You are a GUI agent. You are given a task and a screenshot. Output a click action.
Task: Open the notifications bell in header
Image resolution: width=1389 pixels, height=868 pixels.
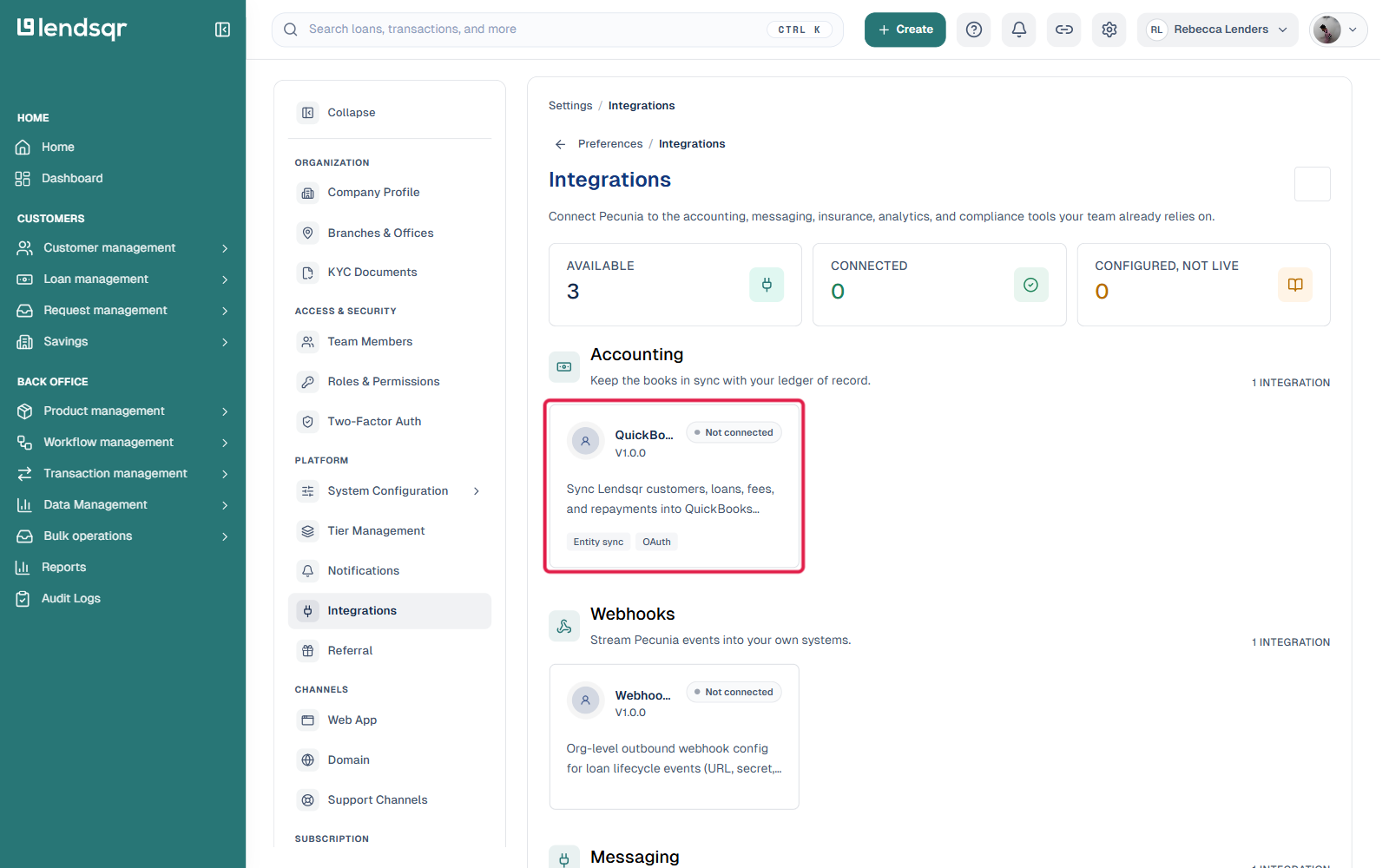click(1019, 30)
